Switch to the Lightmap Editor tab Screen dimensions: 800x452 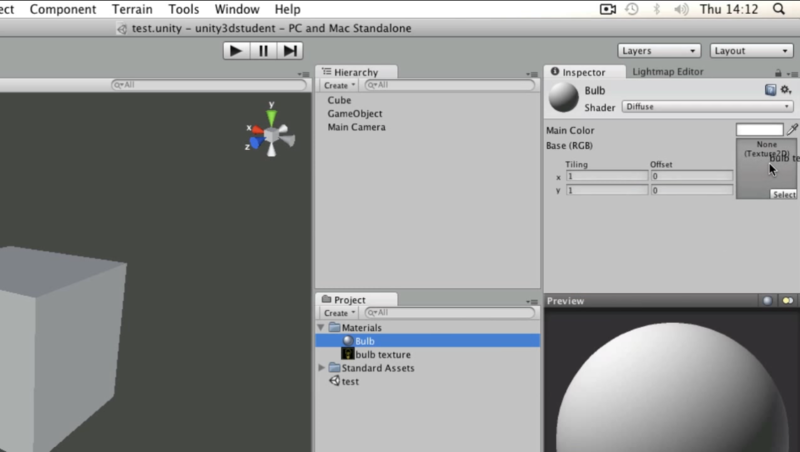coord(667,72)
